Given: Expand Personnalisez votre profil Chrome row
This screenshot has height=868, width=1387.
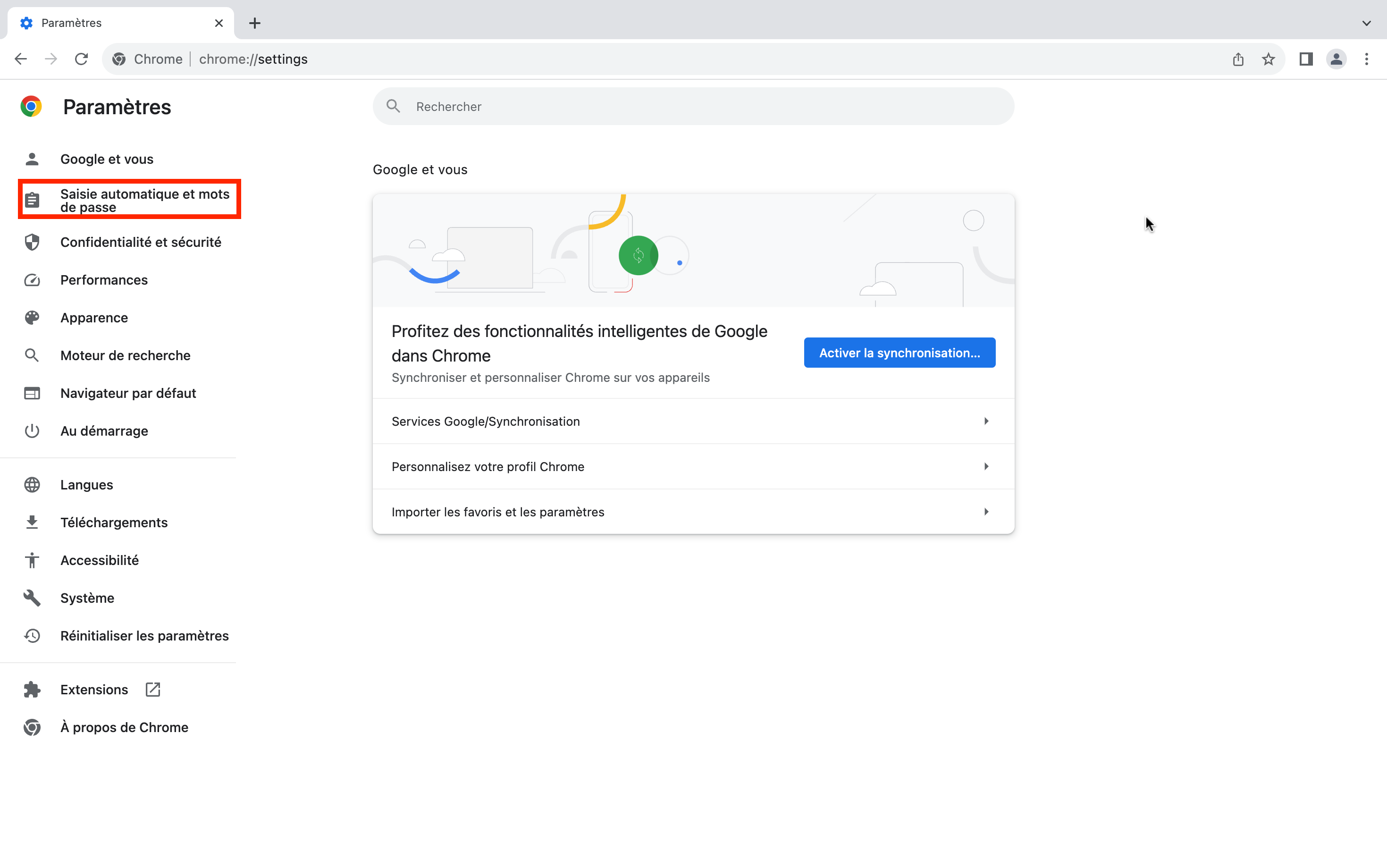Looking at the screenshot, I should (x=693, y=467).
